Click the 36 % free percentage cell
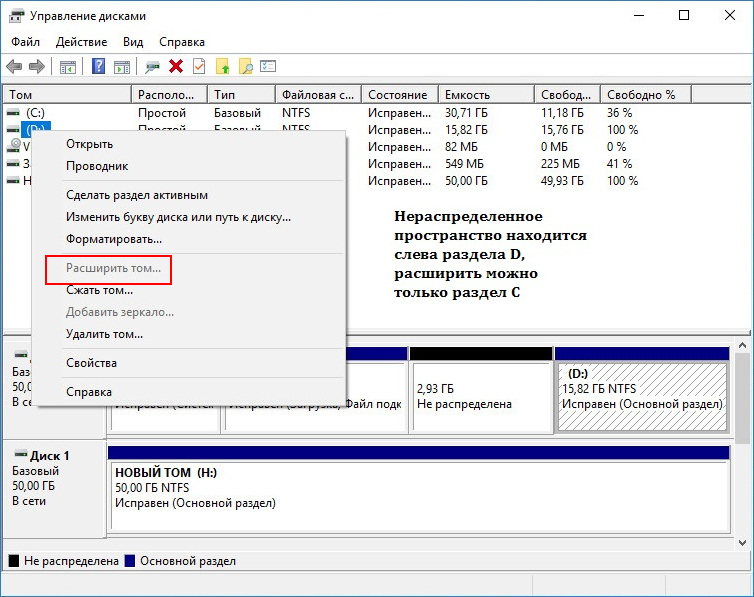Viewport: 754px width, 597px height. [x=619, y=112]
